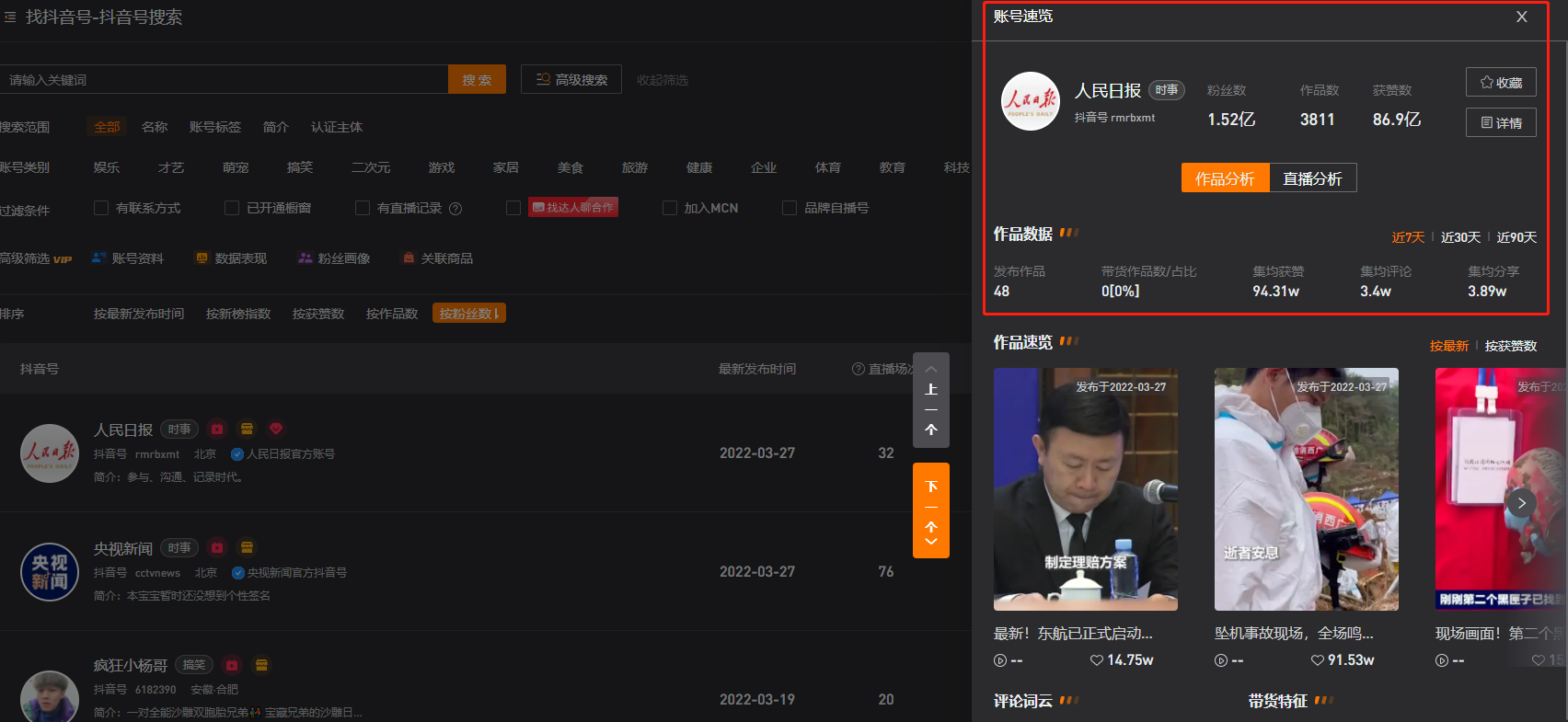
Task: Click help icon beside 有直播记录
Action: 455,209
